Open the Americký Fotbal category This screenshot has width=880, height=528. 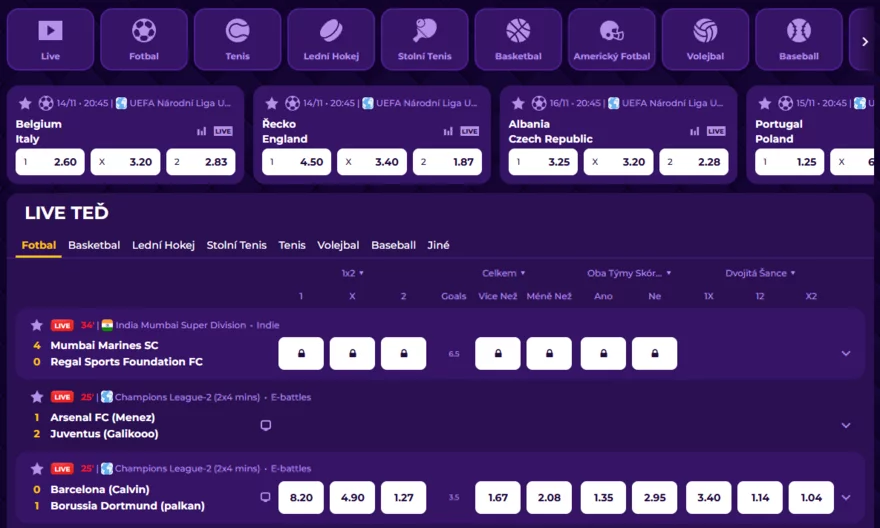(x=611, y=40)
